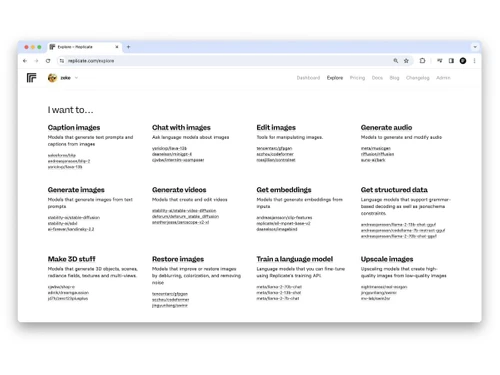Image resolution: width=500 pixels, height=375 pixels.
Task: Select Explore in the top navigation
Action: pos(335,78)
